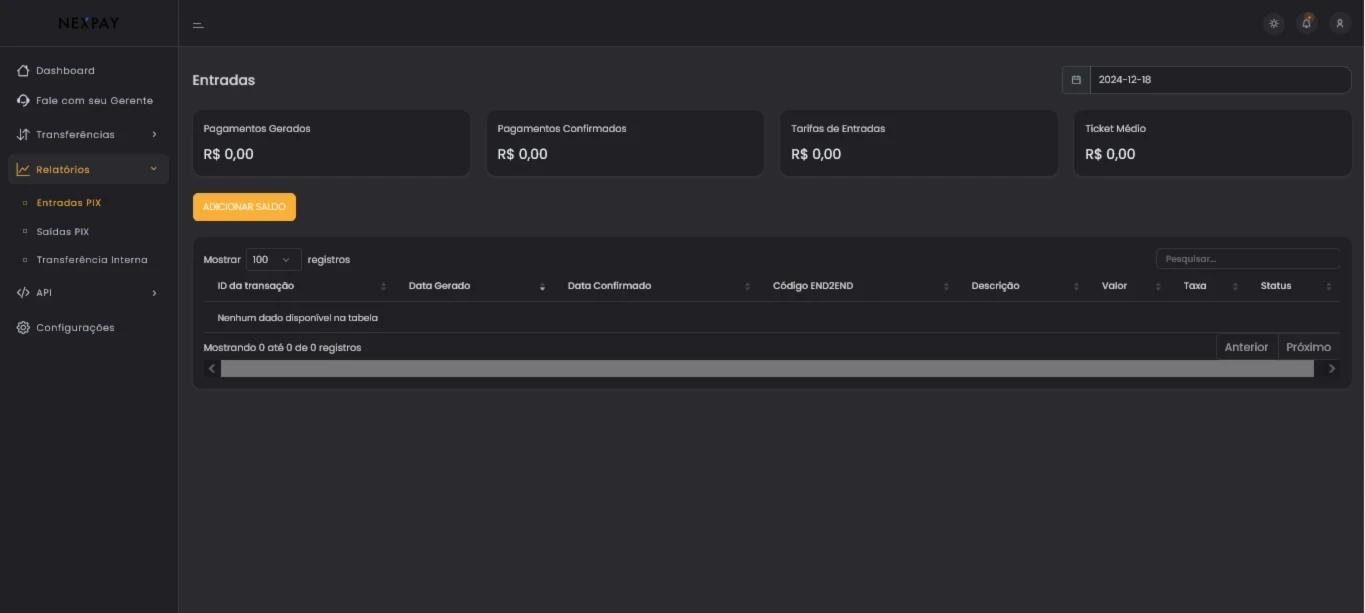The width and height of the screenshot is (1365, 613).
Task: Select Saídas PIX report
Action: pyautogui.click(x=63, y=232)
